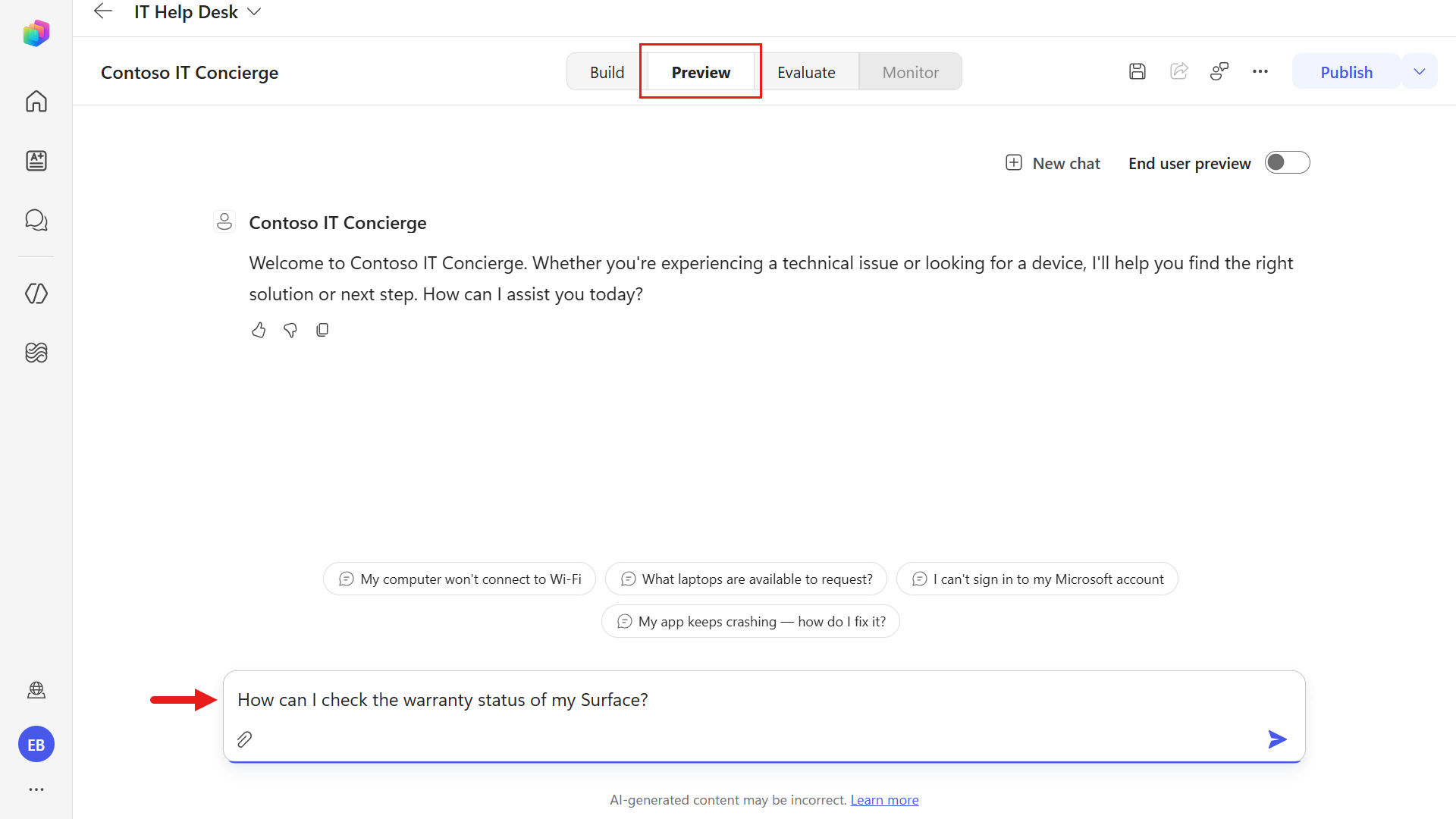Give thumbs down to the welcome message
1456x819 pixels.
[290, 330]
